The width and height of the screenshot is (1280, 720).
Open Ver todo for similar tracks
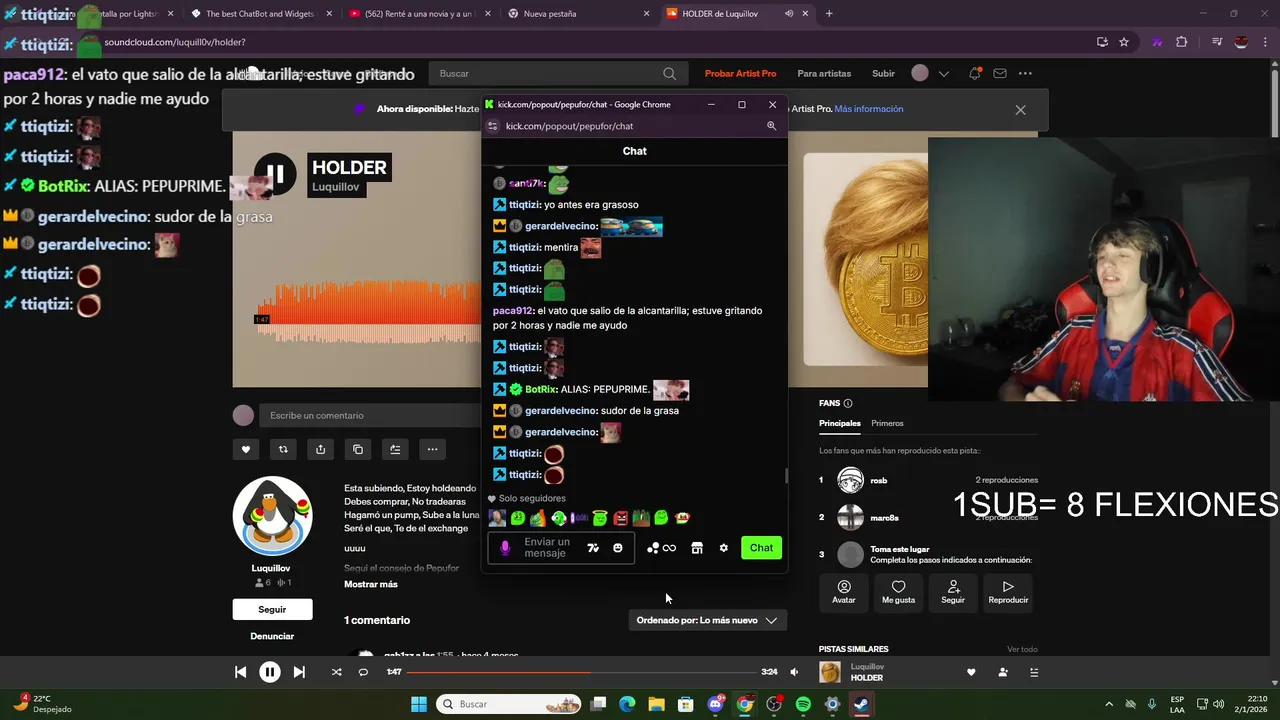pyautogui.click(x=1022, y=649)
